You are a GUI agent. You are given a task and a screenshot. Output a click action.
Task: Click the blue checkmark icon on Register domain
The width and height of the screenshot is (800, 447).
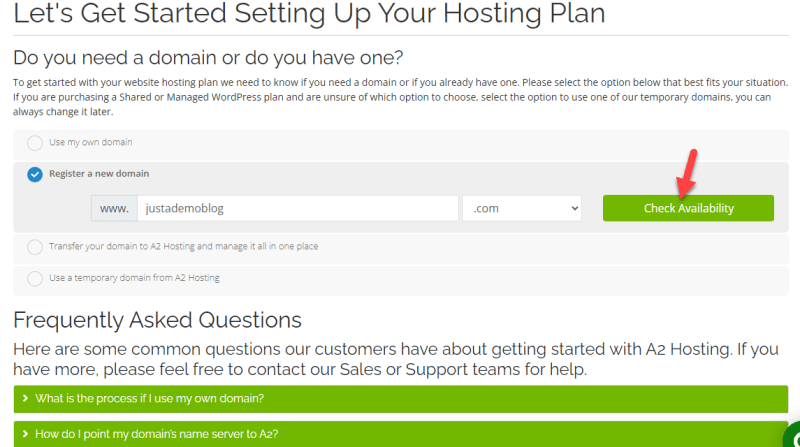pos(35,175)
